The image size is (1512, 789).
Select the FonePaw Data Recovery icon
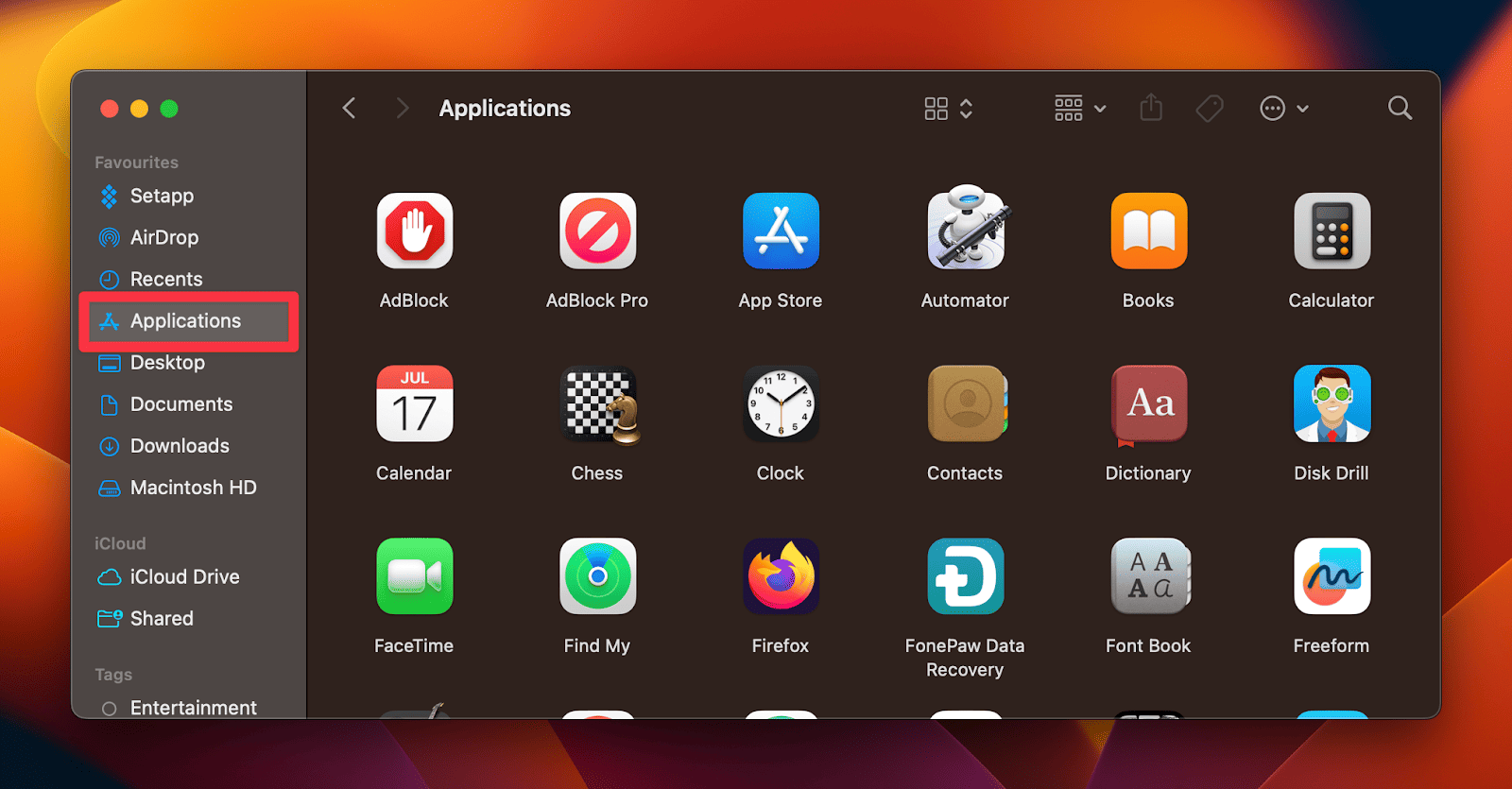tap(965, 576)
